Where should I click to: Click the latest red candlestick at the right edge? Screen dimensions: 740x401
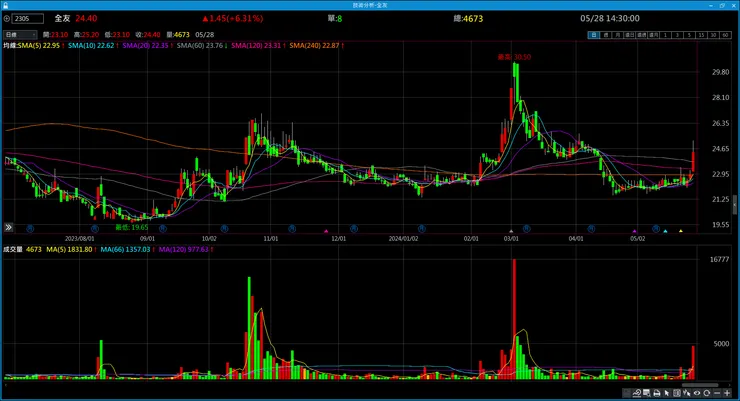pyautogui.click(x=693, y=161)
